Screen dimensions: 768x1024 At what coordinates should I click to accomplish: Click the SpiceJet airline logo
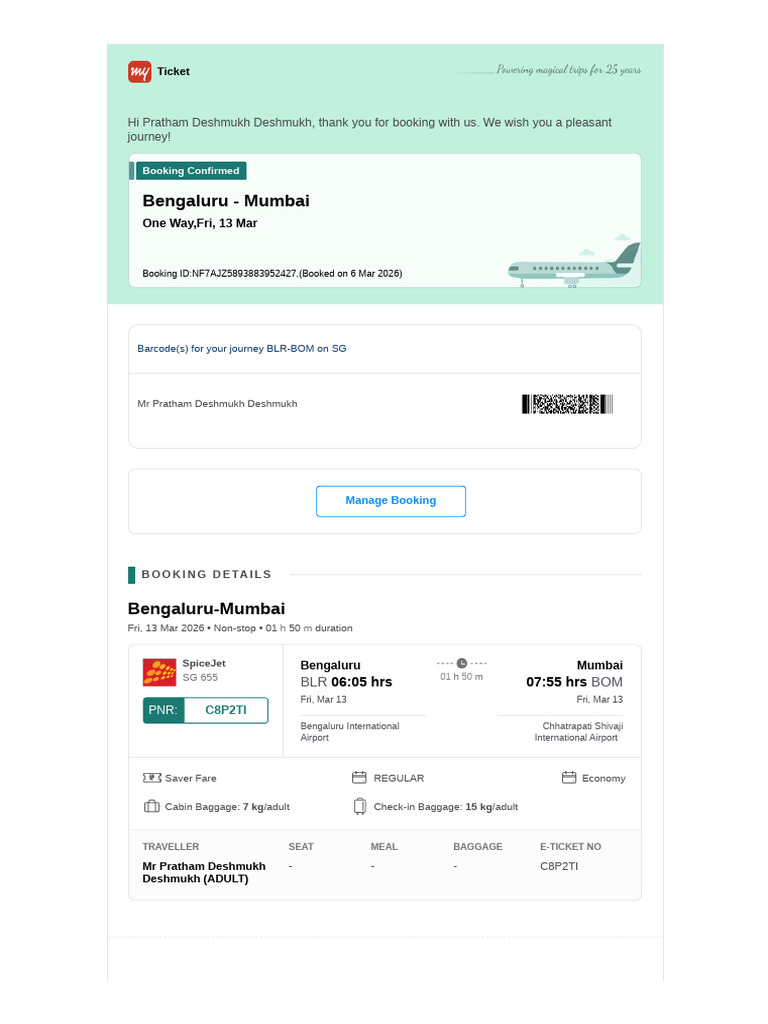coord(159,672)
